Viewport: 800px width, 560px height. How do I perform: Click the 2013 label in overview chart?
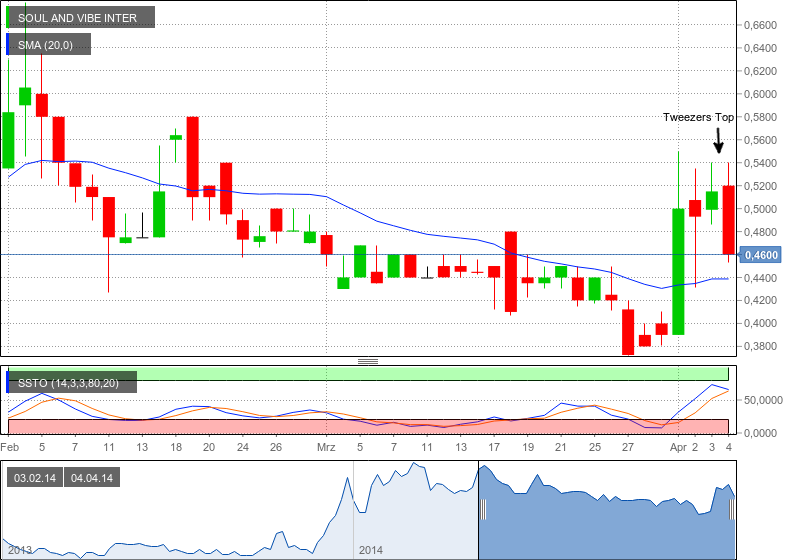[20, 550]
